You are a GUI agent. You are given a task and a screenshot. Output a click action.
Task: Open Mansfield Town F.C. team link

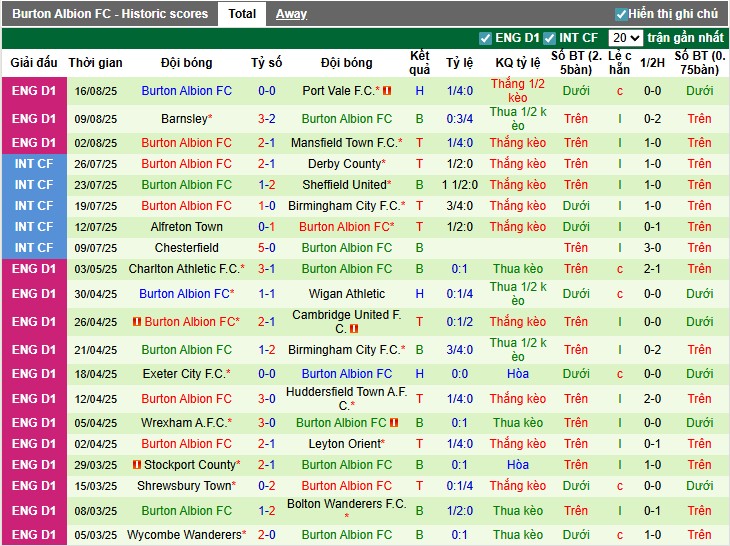tap(346, 143)
